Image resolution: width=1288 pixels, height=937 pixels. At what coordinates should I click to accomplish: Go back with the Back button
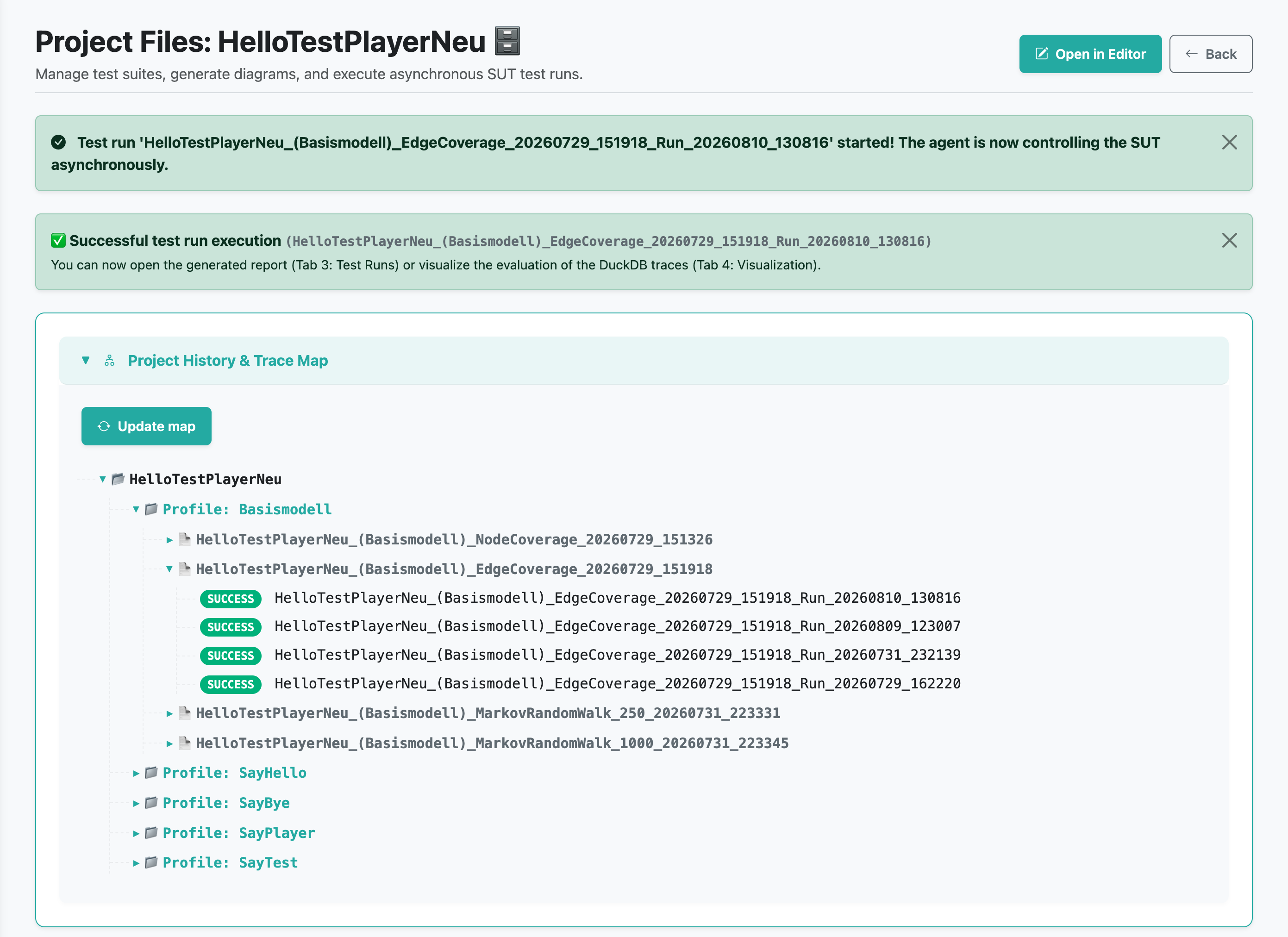(x=1210, y=54)
